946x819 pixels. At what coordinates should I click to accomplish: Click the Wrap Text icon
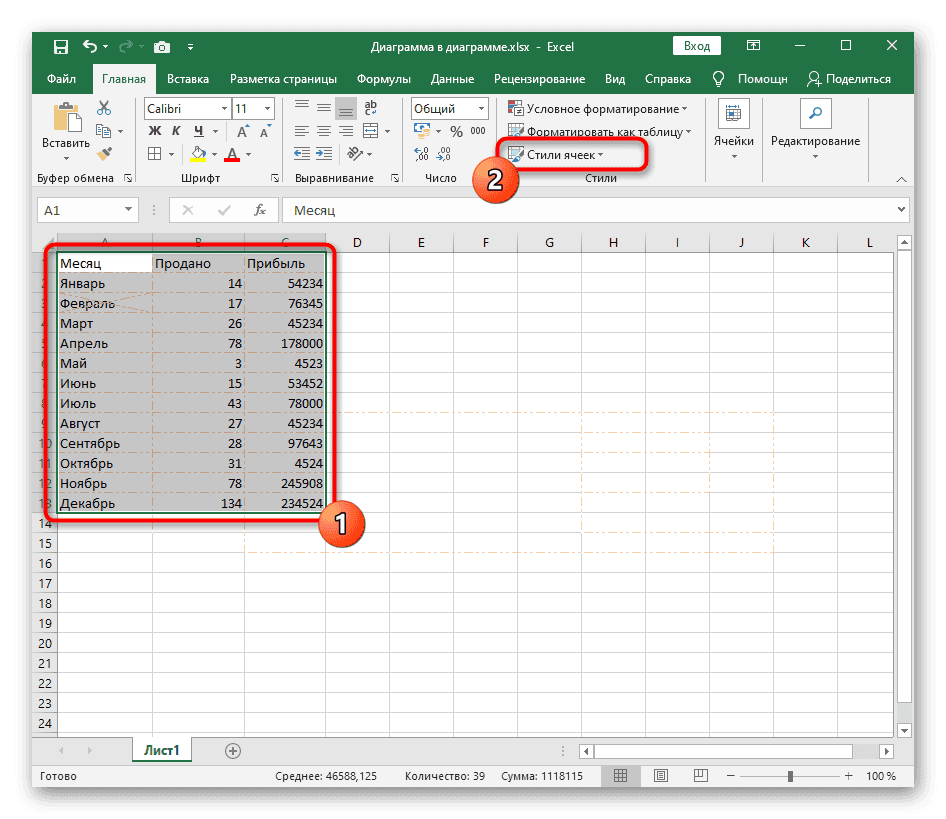click(x=369, y=109)
